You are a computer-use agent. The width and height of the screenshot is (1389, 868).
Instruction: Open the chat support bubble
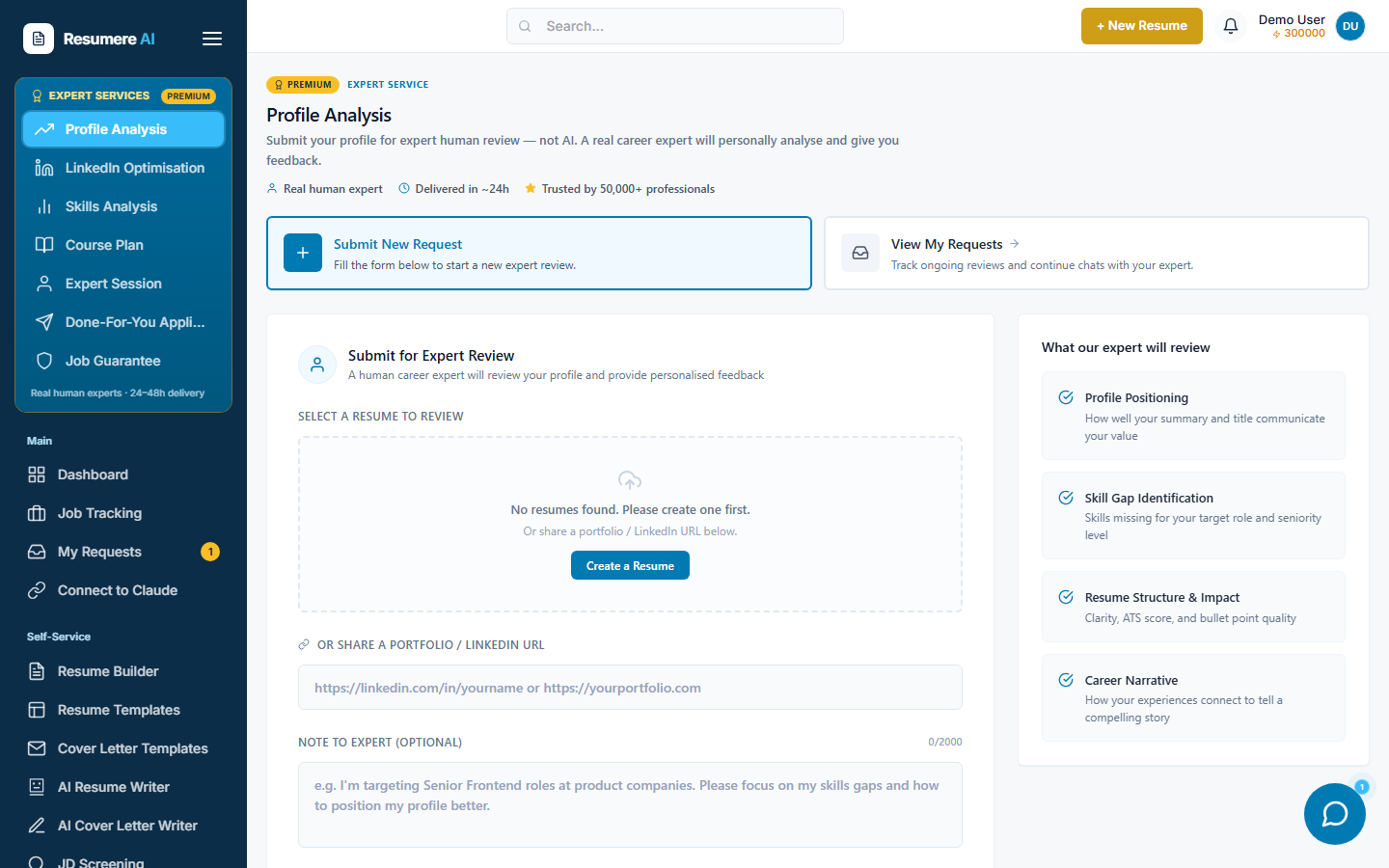point(1335,814)
